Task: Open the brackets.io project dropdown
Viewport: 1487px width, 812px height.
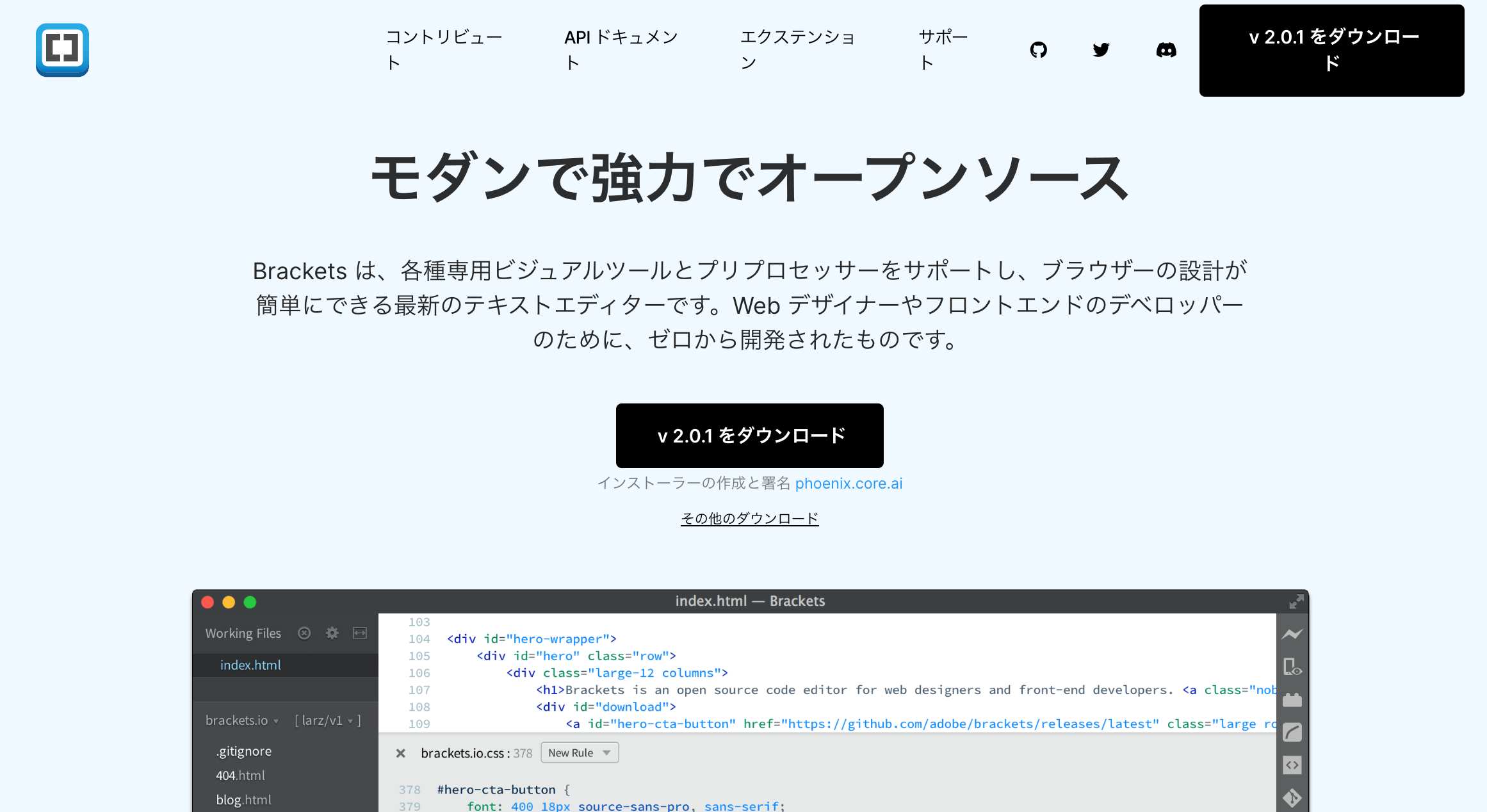Action: pyautogui.click(x=242, y=720)
